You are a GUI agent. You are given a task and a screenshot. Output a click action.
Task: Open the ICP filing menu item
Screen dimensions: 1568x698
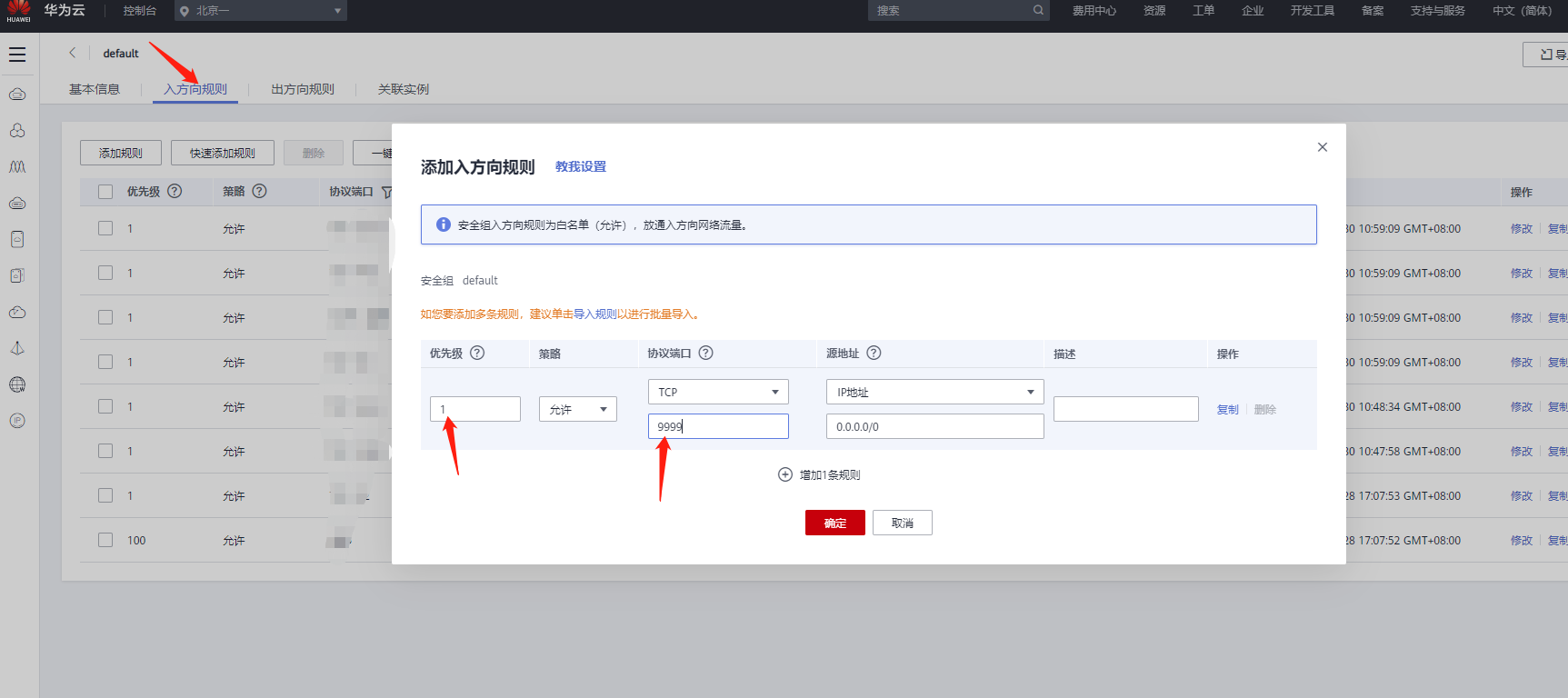[1373, 11]
